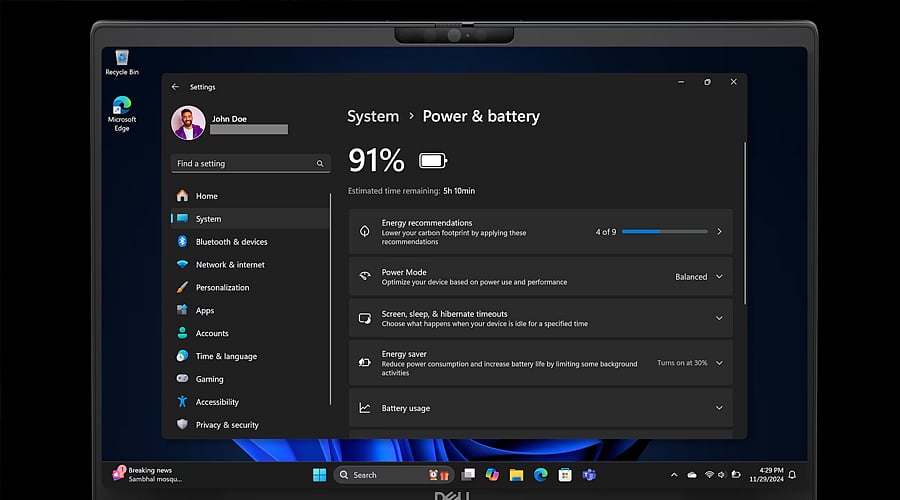Expand the Power Mode Balanced dropdown
Viewport: 900px width, 500px height.
698,277
